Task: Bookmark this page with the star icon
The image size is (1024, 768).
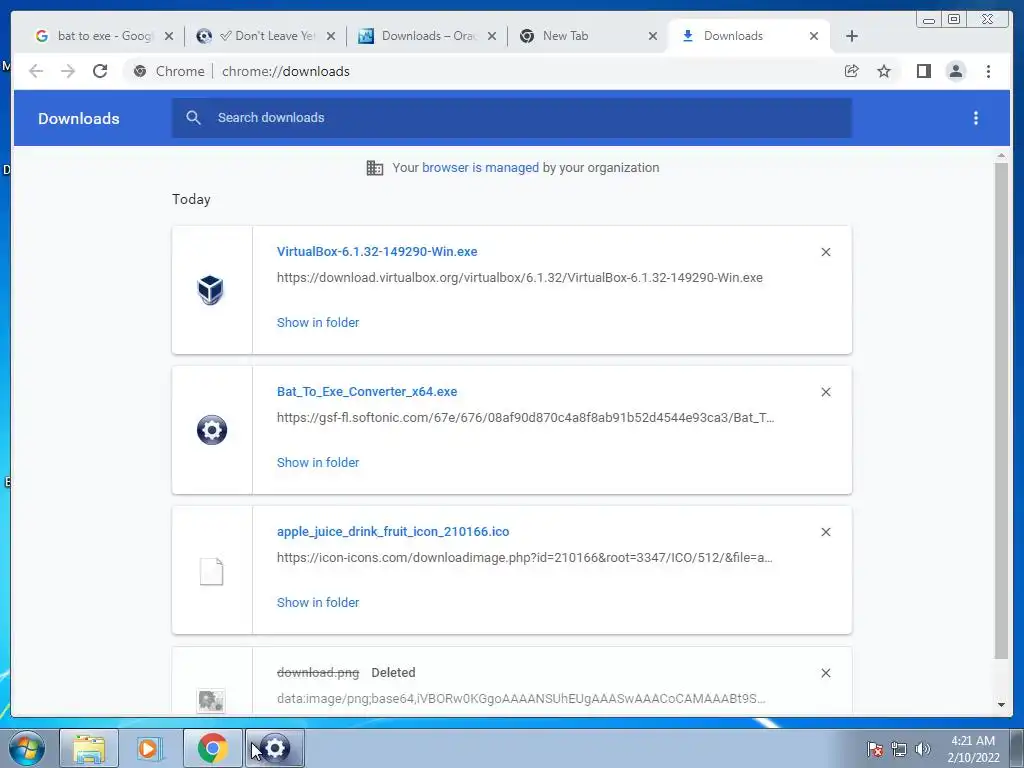Action: pyautogui.click(x=884, y=71)
